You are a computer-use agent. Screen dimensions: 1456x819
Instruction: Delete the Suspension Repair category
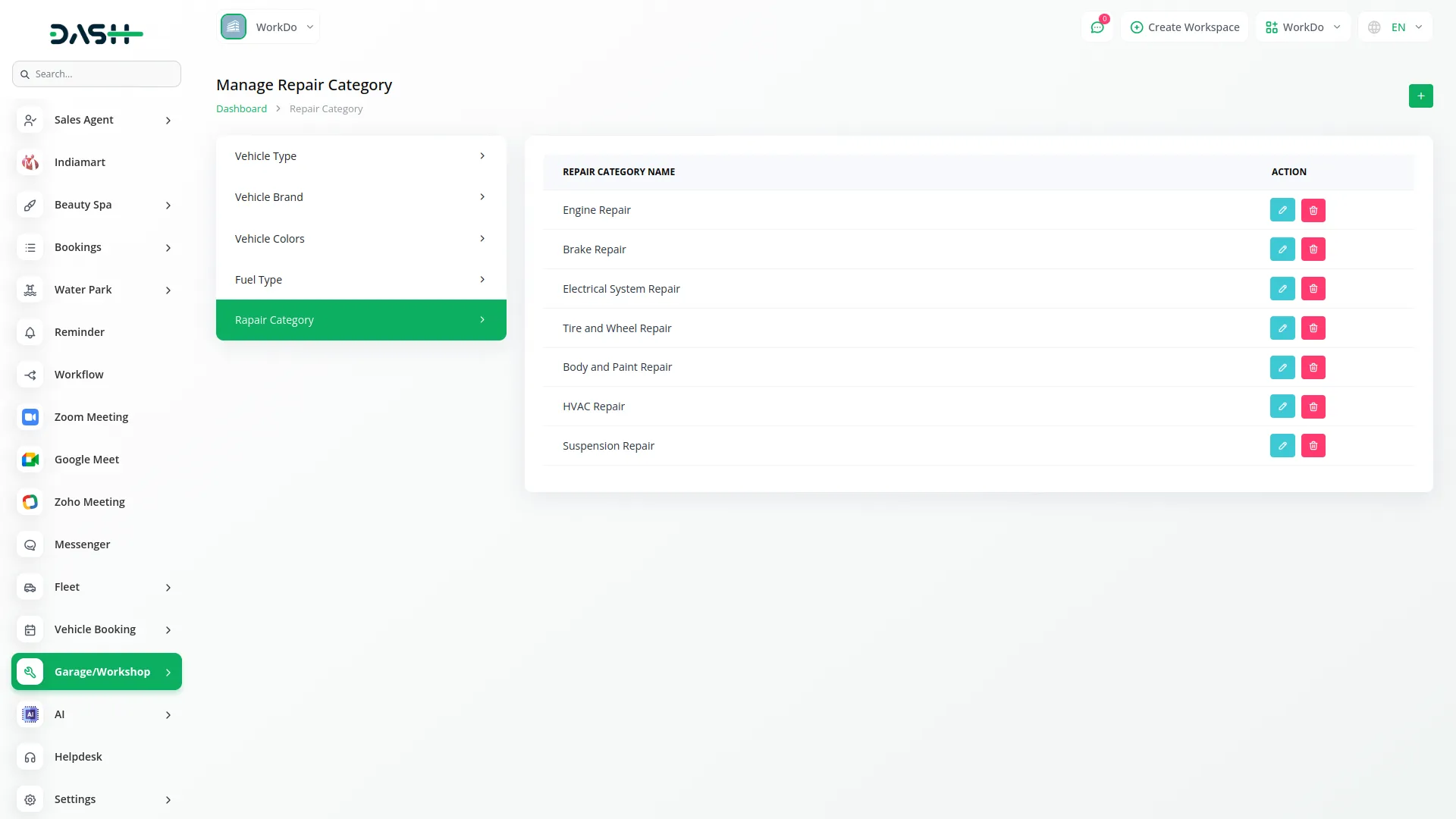[x=1313, y=446]
